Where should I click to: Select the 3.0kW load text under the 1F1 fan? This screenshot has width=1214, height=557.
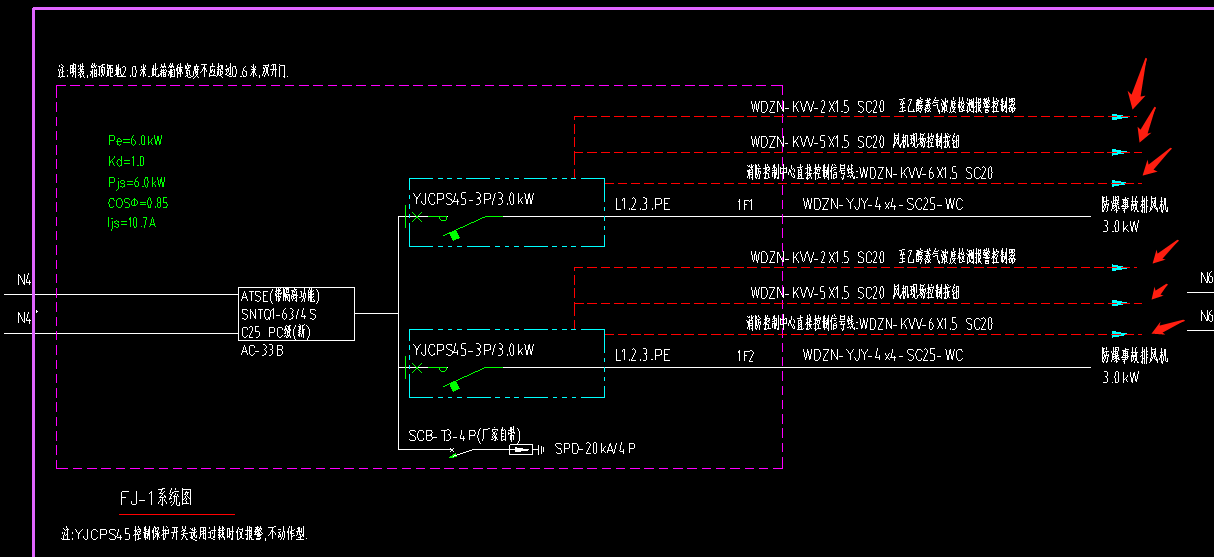click(1120, 227)
